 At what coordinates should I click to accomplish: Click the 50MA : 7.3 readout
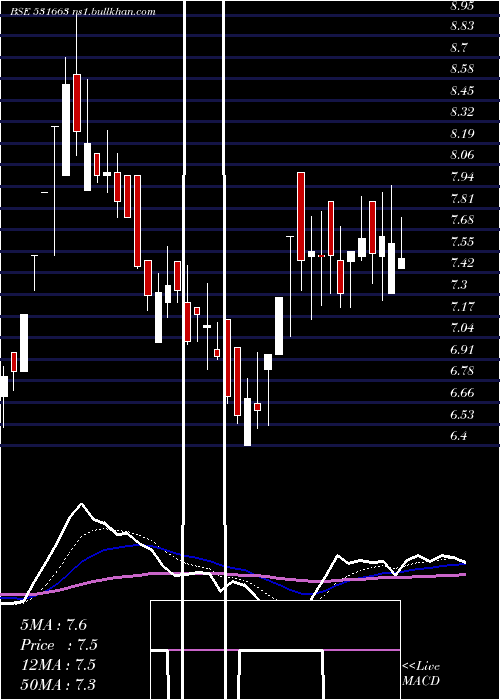[58, 684]
